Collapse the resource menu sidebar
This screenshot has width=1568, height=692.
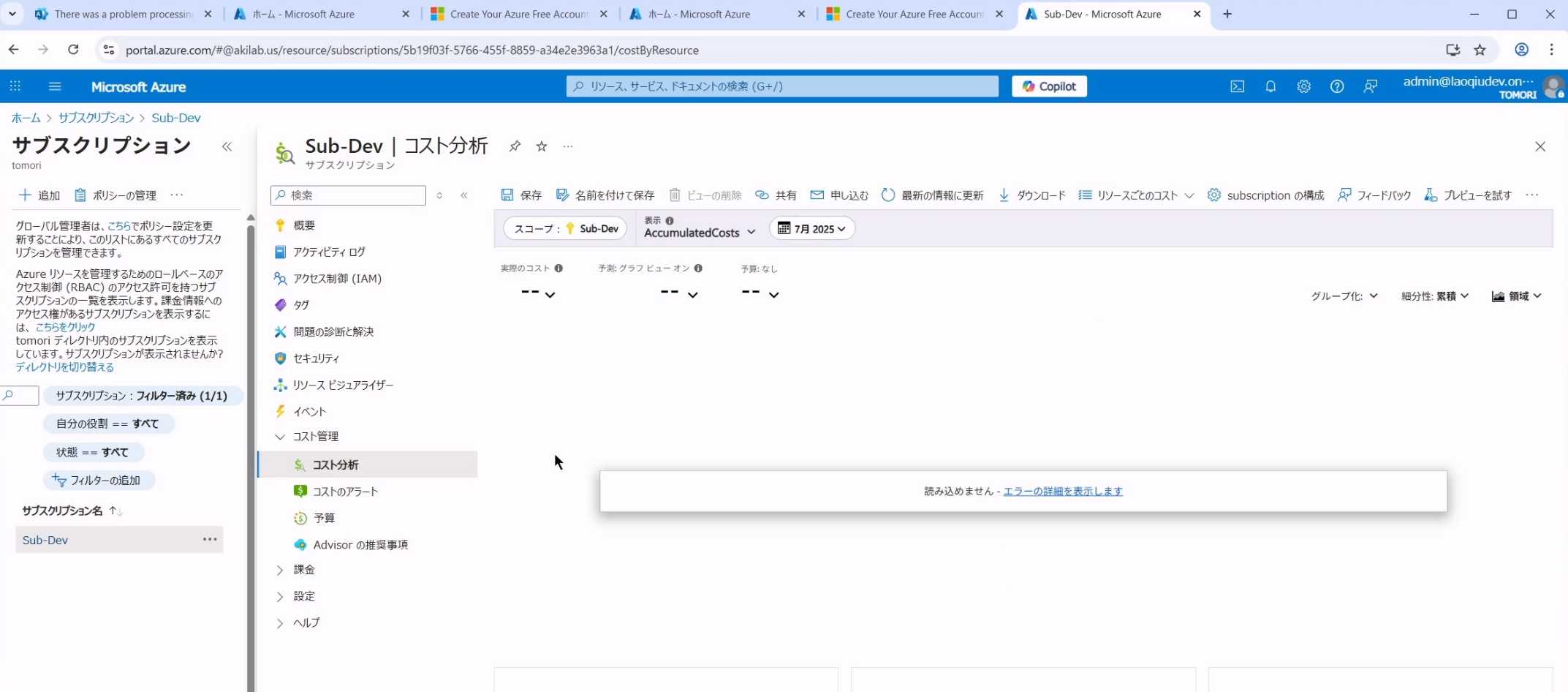click(464, 195)
